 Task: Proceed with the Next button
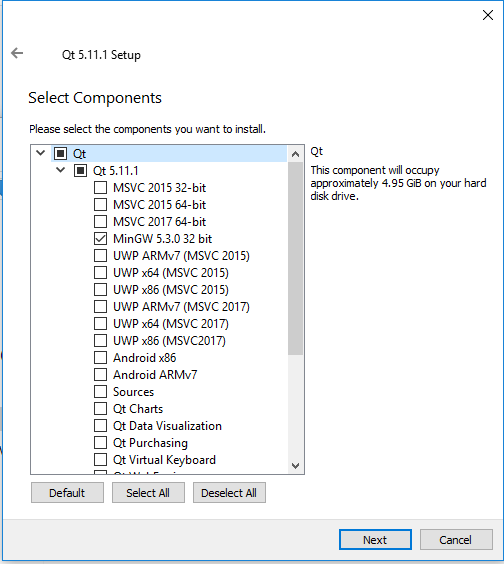pos(375,539)
